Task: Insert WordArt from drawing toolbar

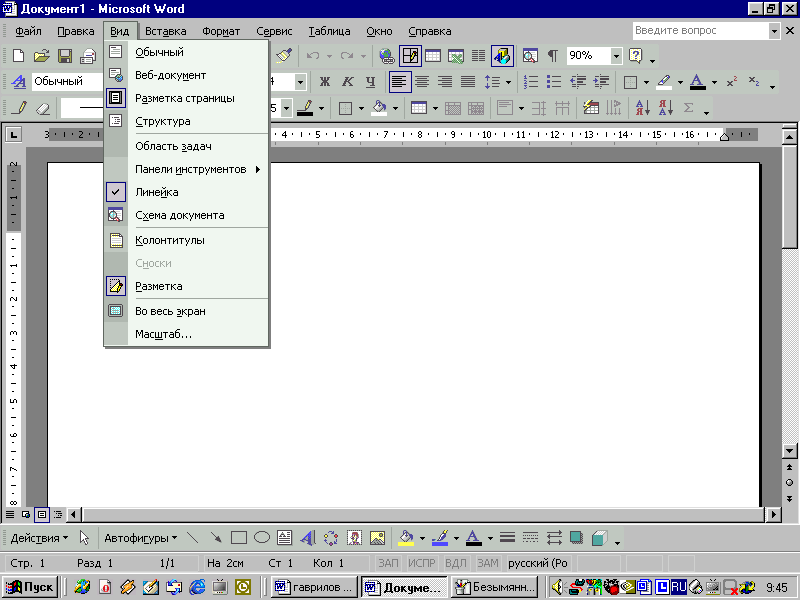Action: coord(308,538)
